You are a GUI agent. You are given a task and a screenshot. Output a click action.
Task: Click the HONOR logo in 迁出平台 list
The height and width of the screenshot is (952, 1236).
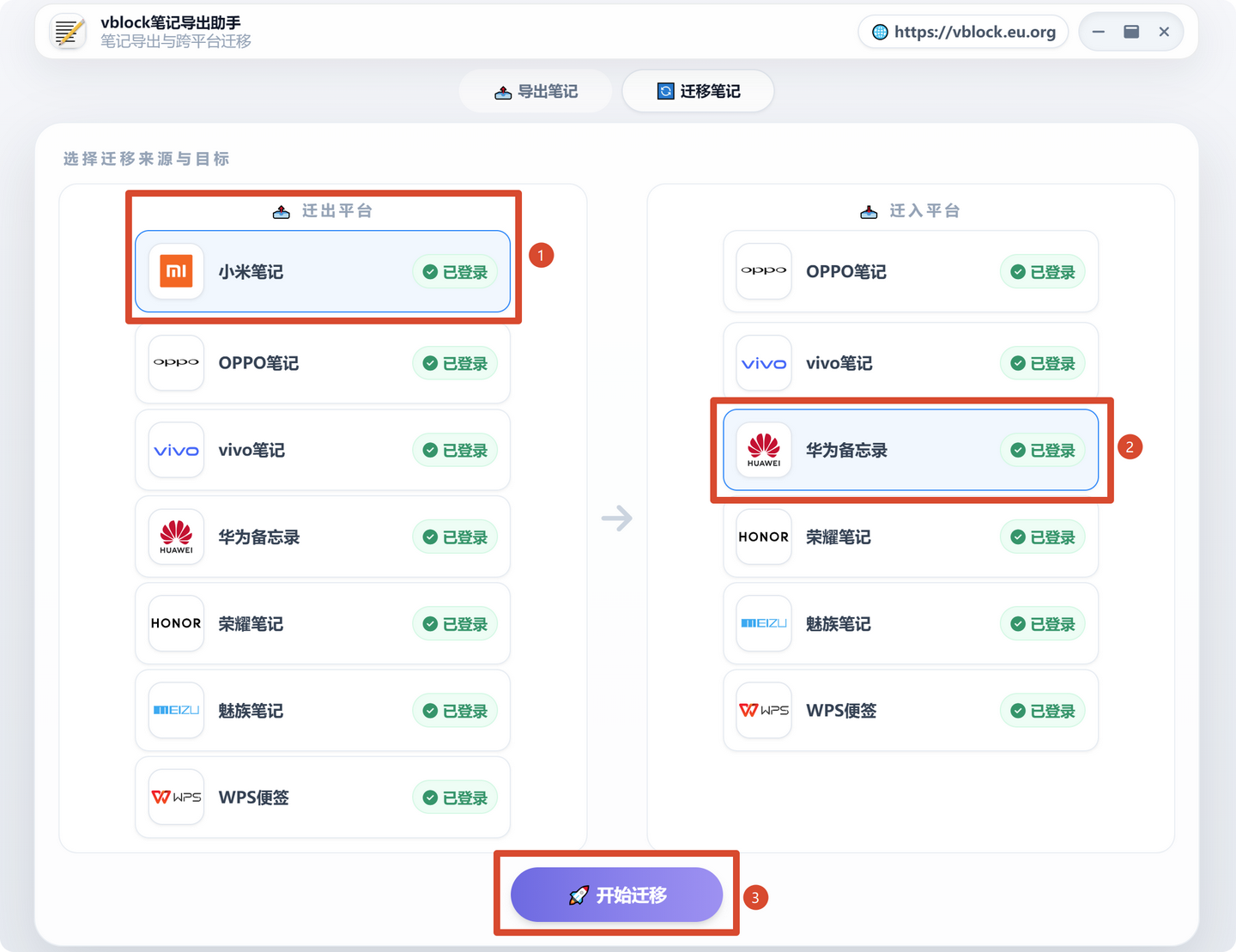pyautogui.click(x=176, y=623)
